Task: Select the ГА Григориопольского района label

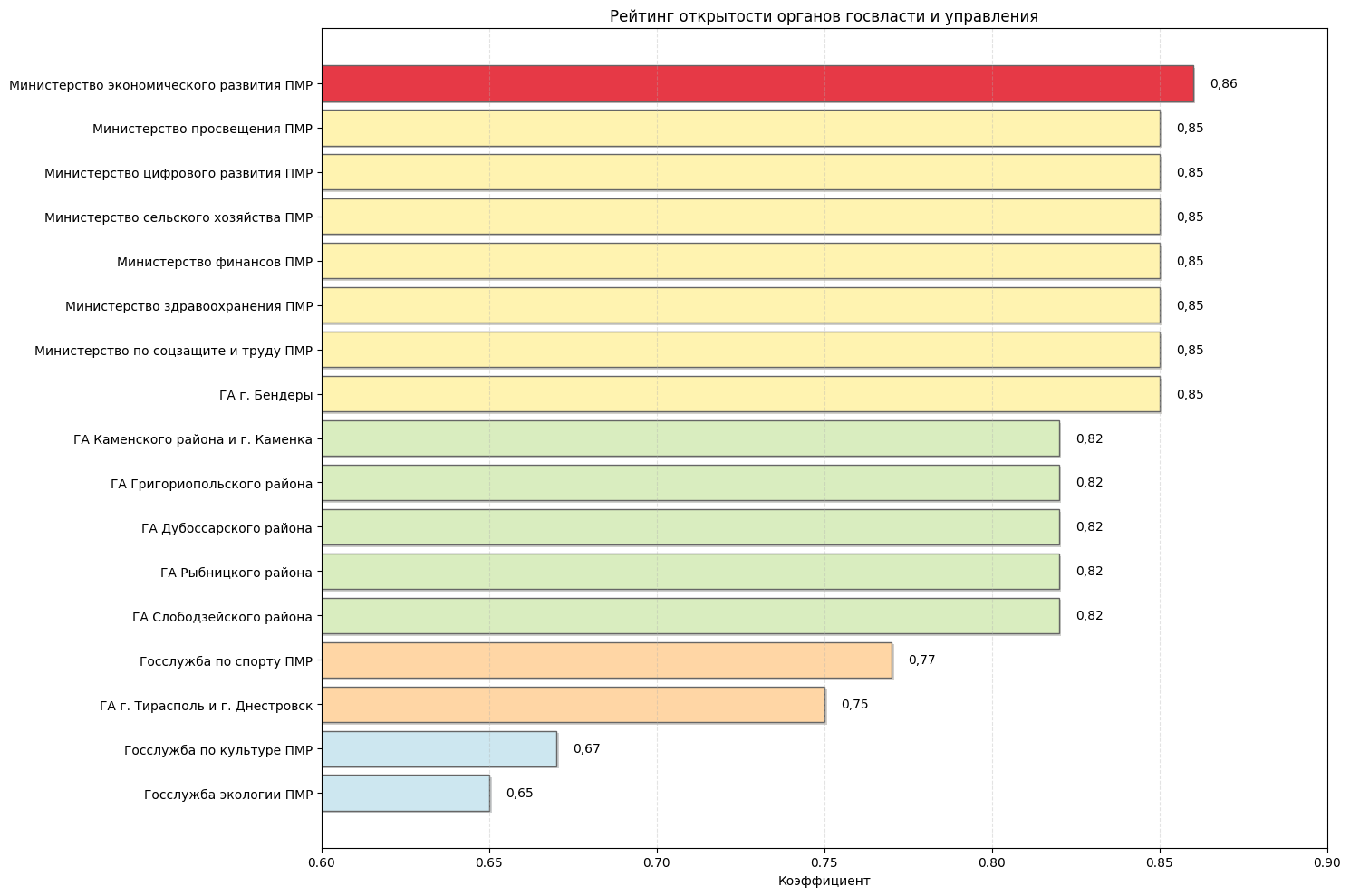Action: [211, 484]
